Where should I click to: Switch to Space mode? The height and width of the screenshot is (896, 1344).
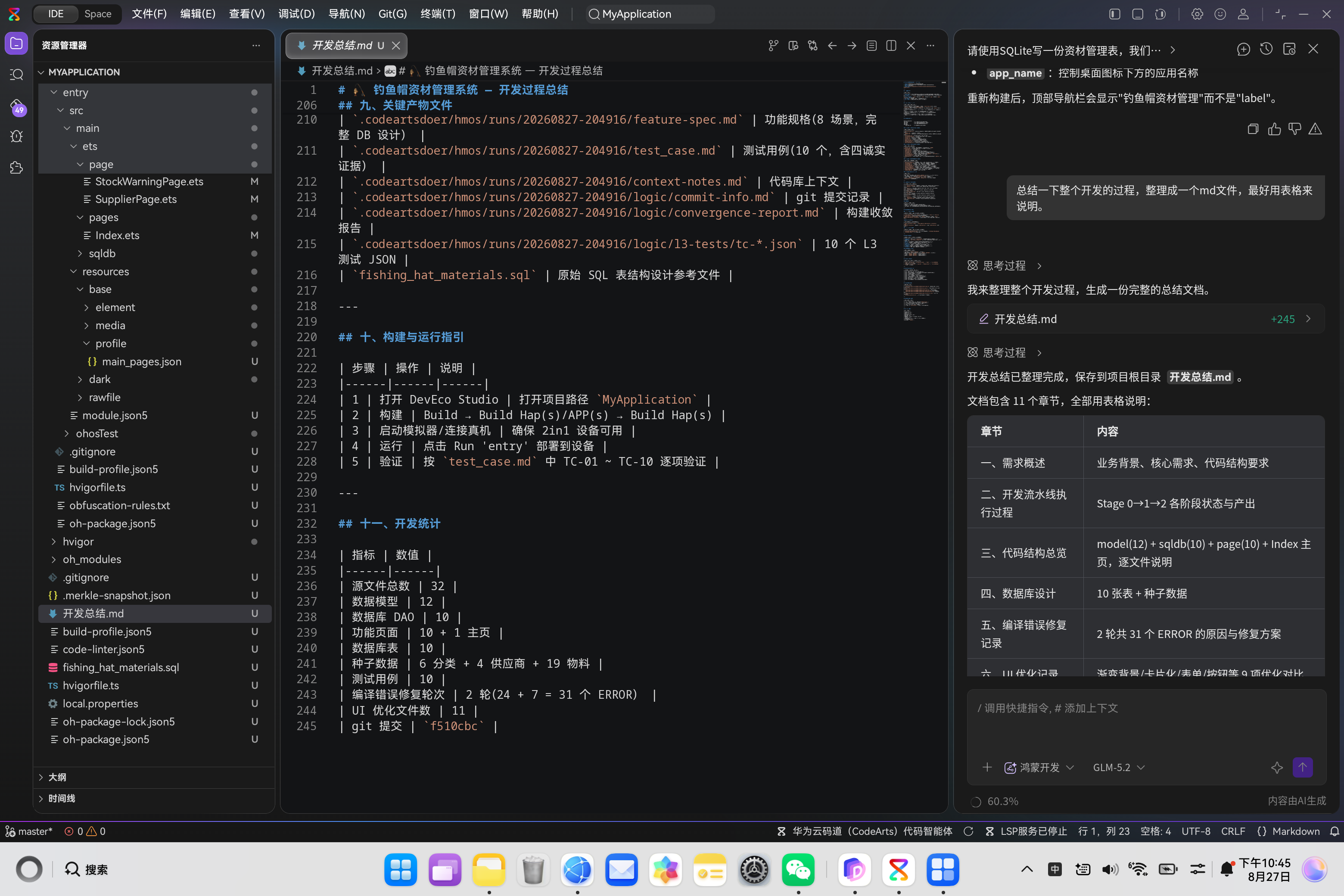point(98,14)
